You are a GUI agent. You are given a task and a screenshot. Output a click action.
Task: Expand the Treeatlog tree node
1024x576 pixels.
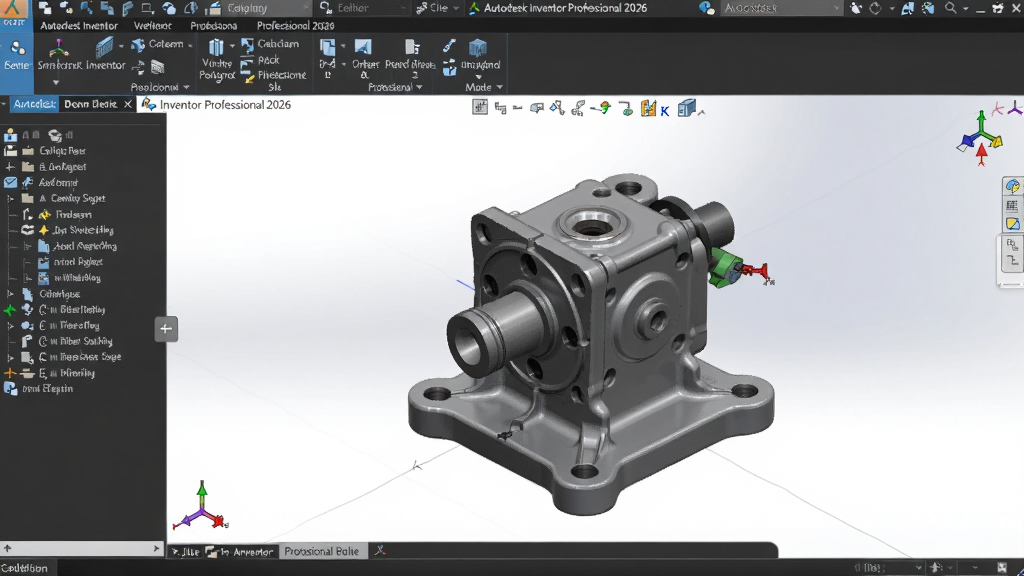10,325
